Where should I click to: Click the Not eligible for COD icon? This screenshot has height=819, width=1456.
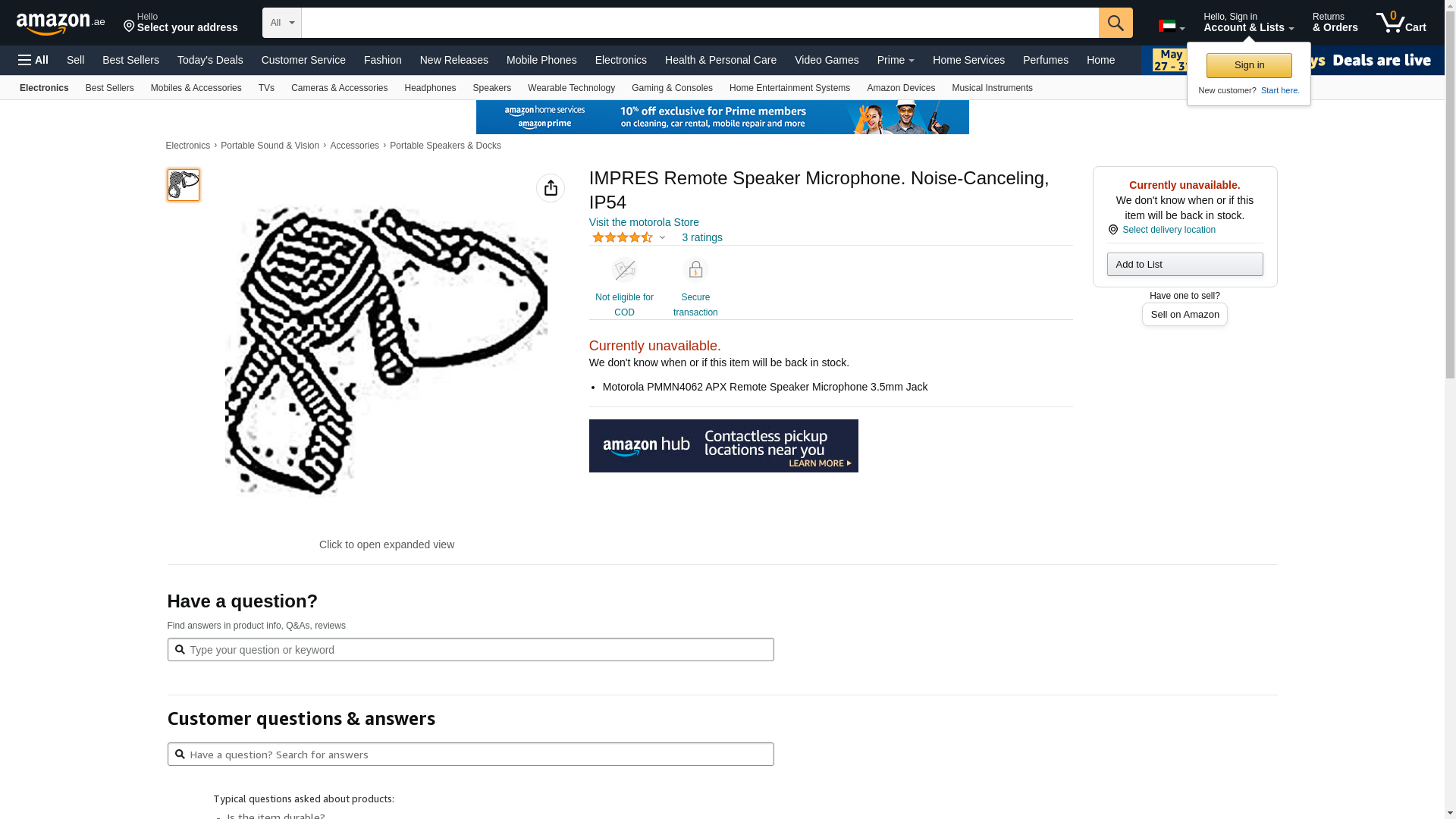tap(624, 270)
